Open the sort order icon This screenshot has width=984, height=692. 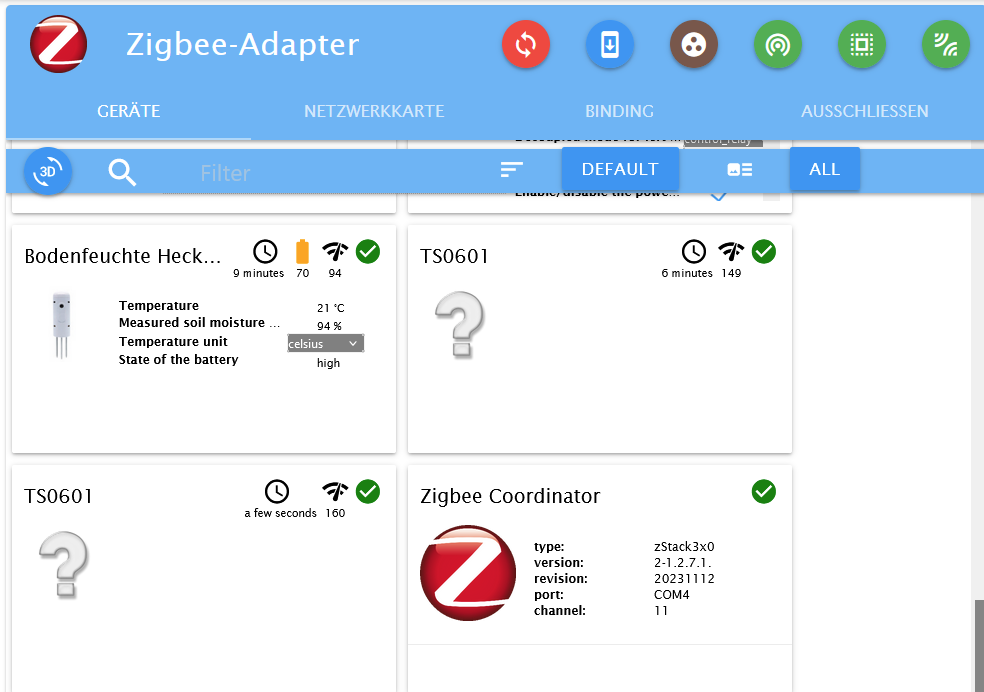pos(511,169)
